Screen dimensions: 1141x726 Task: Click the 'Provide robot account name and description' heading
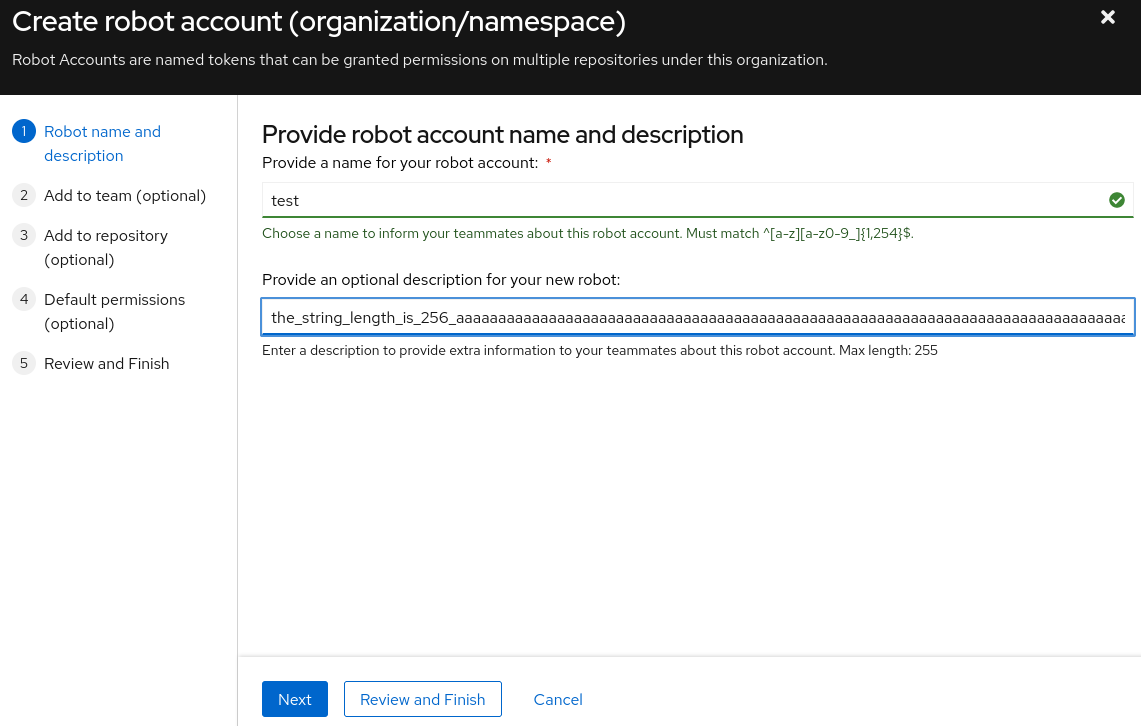pos(502,135)
